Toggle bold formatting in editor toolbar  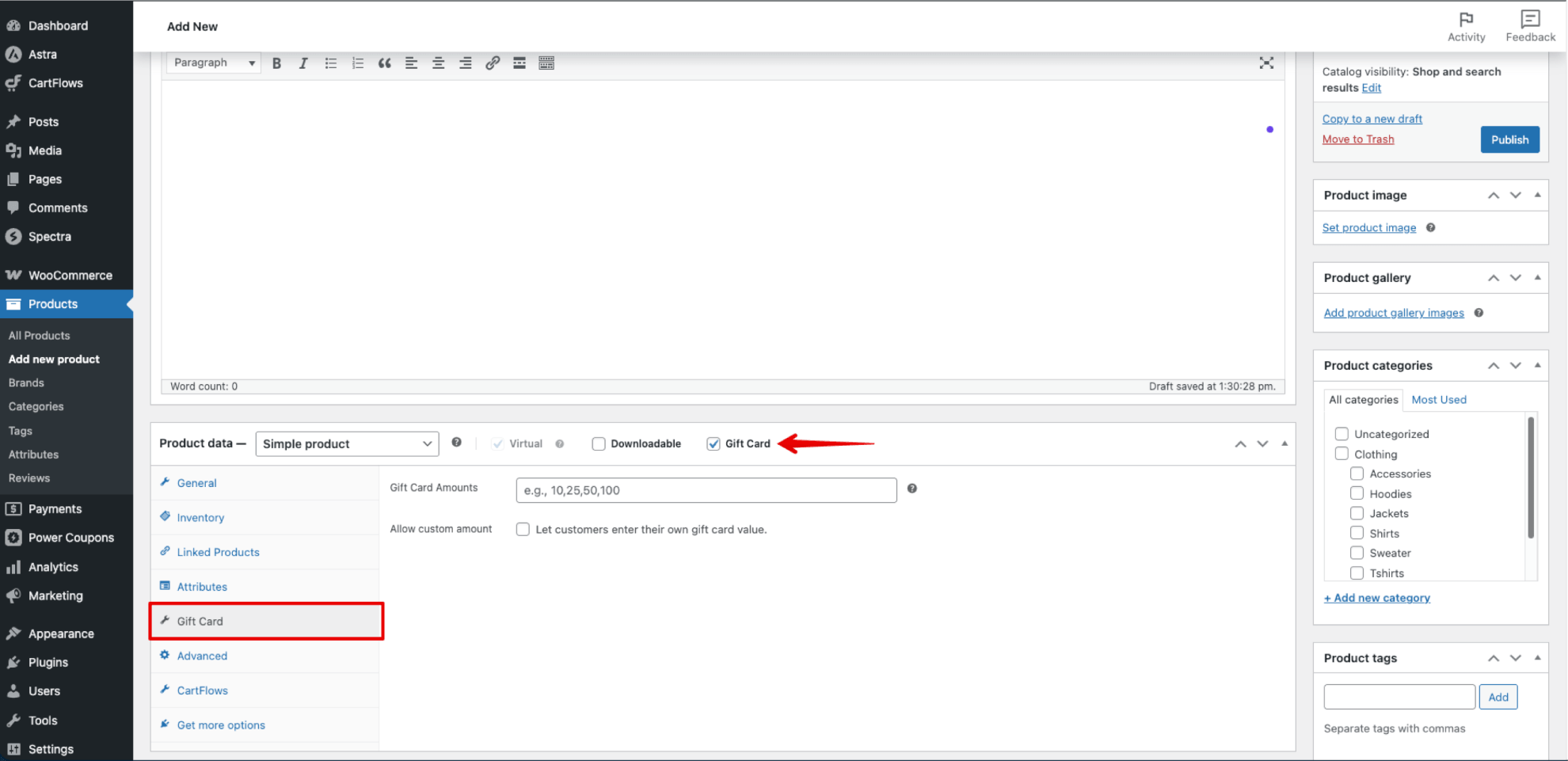[276, 63]
